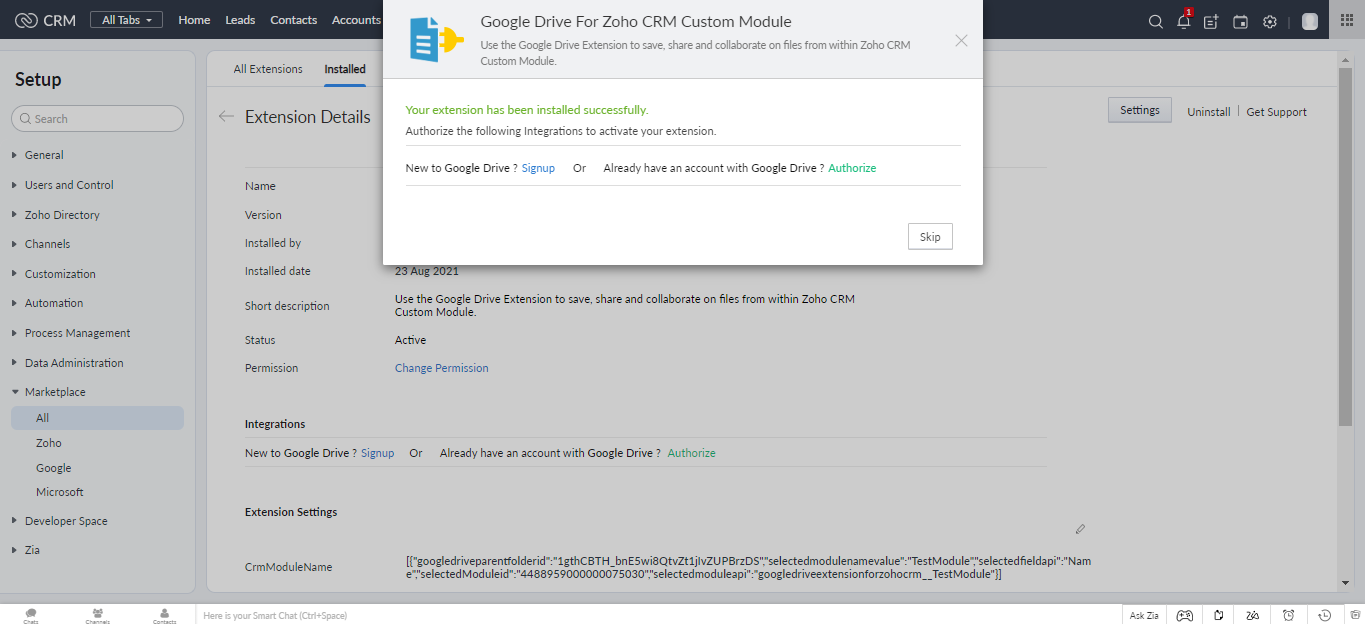Close the Google Drive extension dialog

tap(961, 40)
